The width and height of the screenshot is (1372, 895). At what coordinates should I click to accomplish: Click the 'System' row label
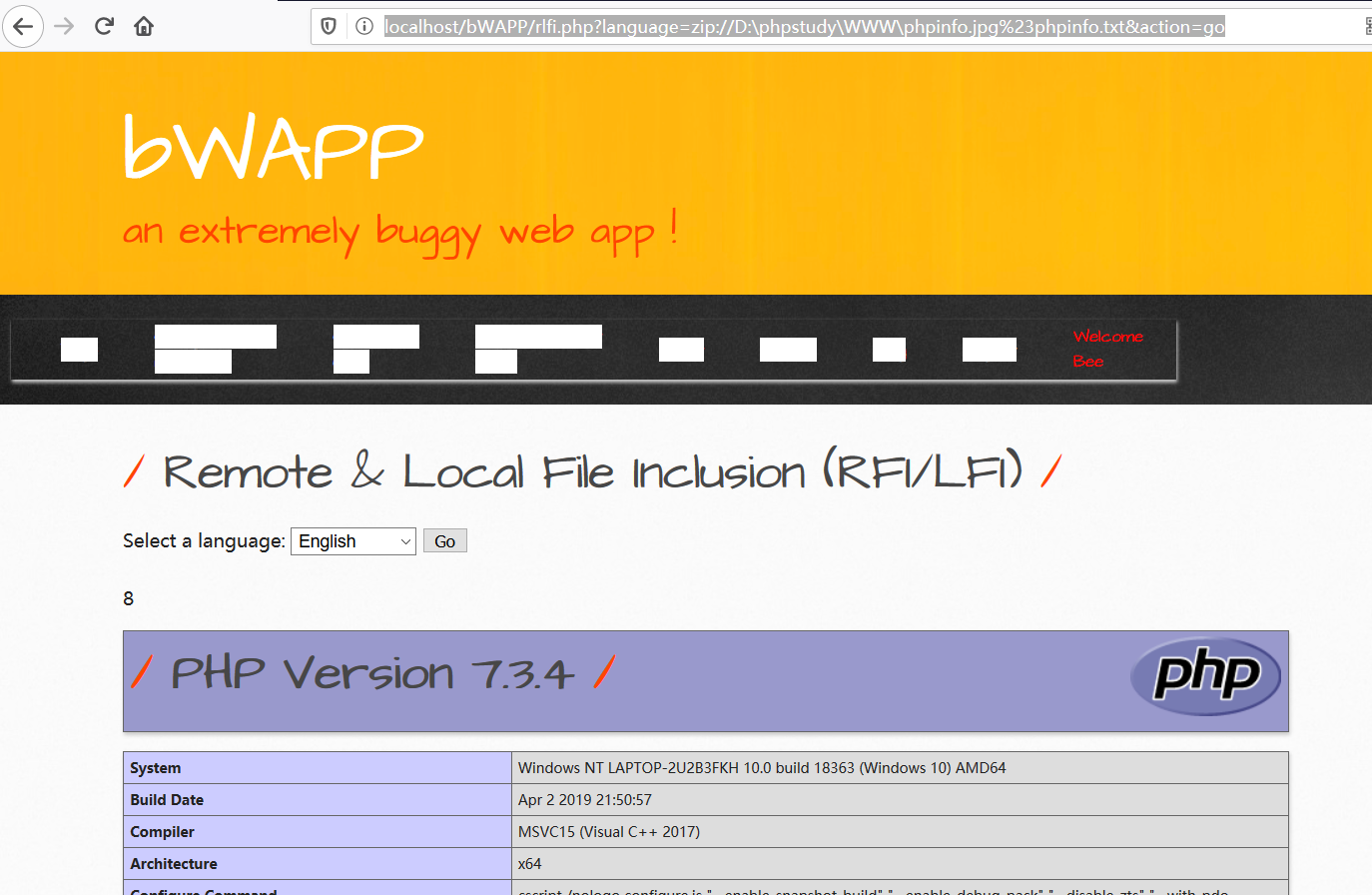(x=156, y=768)
